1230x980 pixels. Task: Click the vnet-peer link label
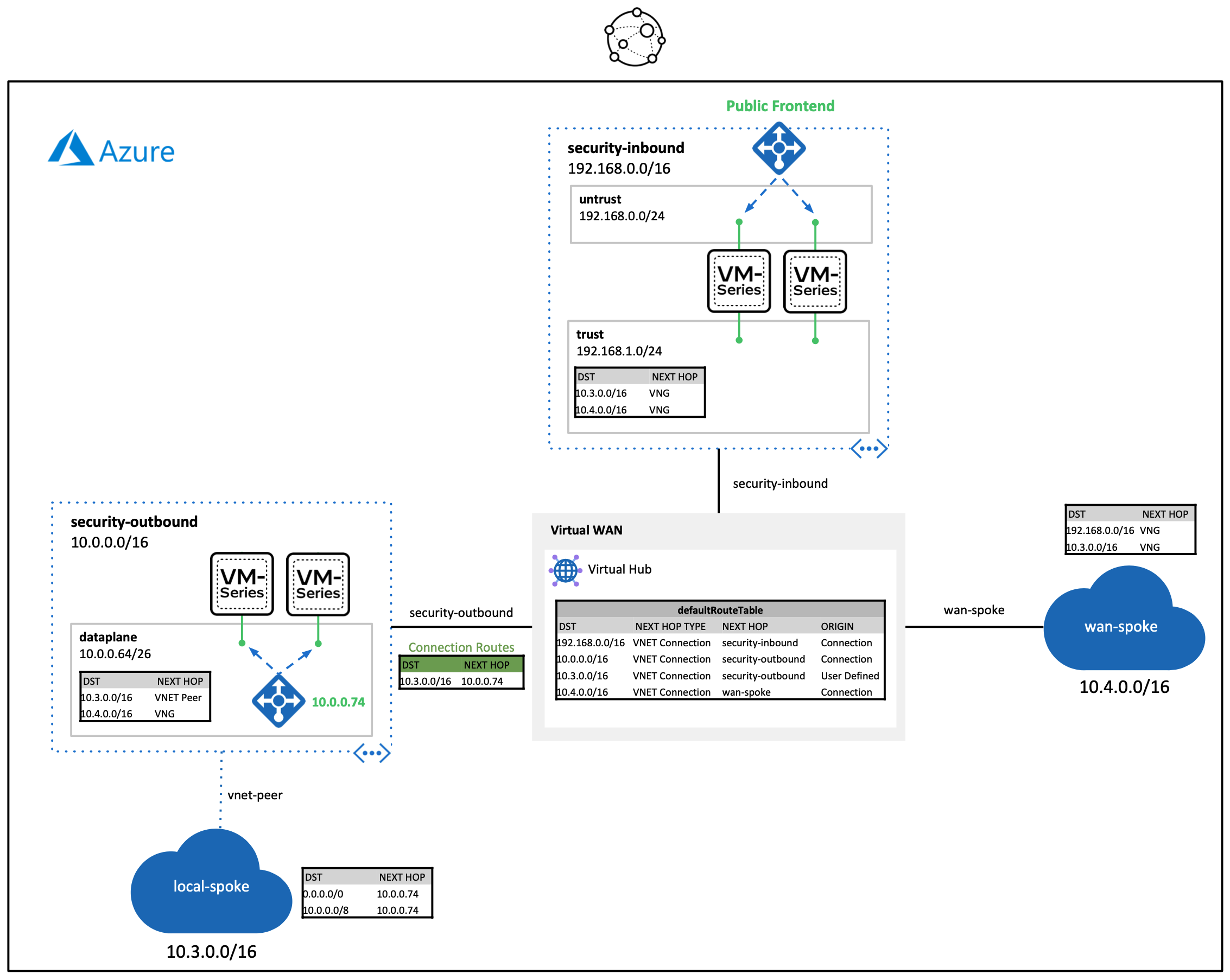255,794
